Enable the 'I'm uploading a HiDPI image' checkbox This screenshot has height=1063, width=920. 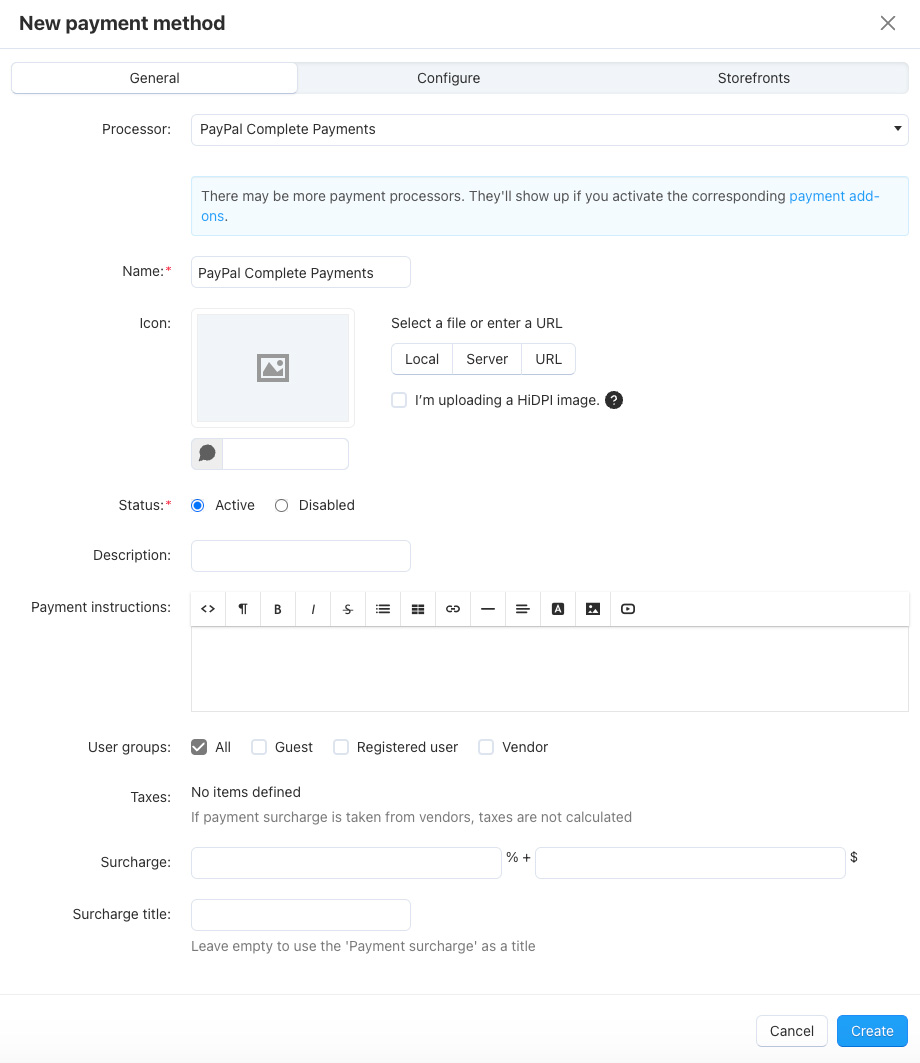399,400
